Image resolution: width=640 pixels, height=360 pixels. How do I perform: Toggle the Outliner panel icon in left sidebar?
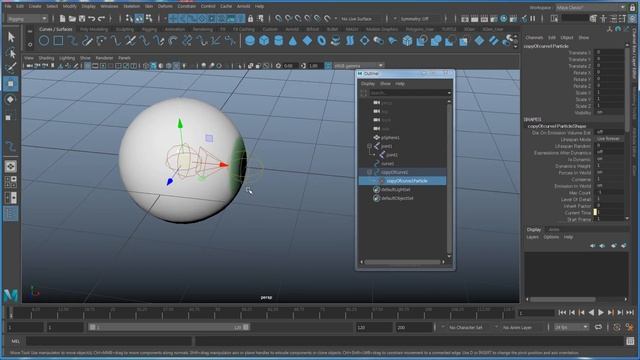coord(11,213)
